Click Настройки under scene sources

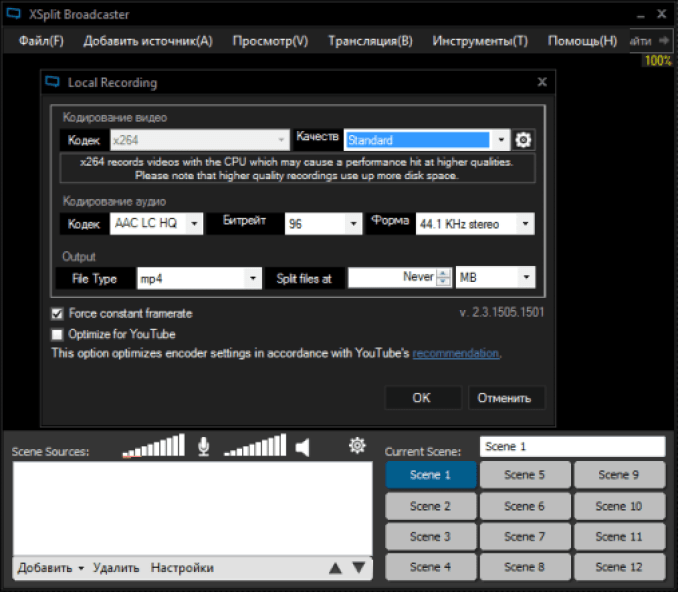point(182,567)
